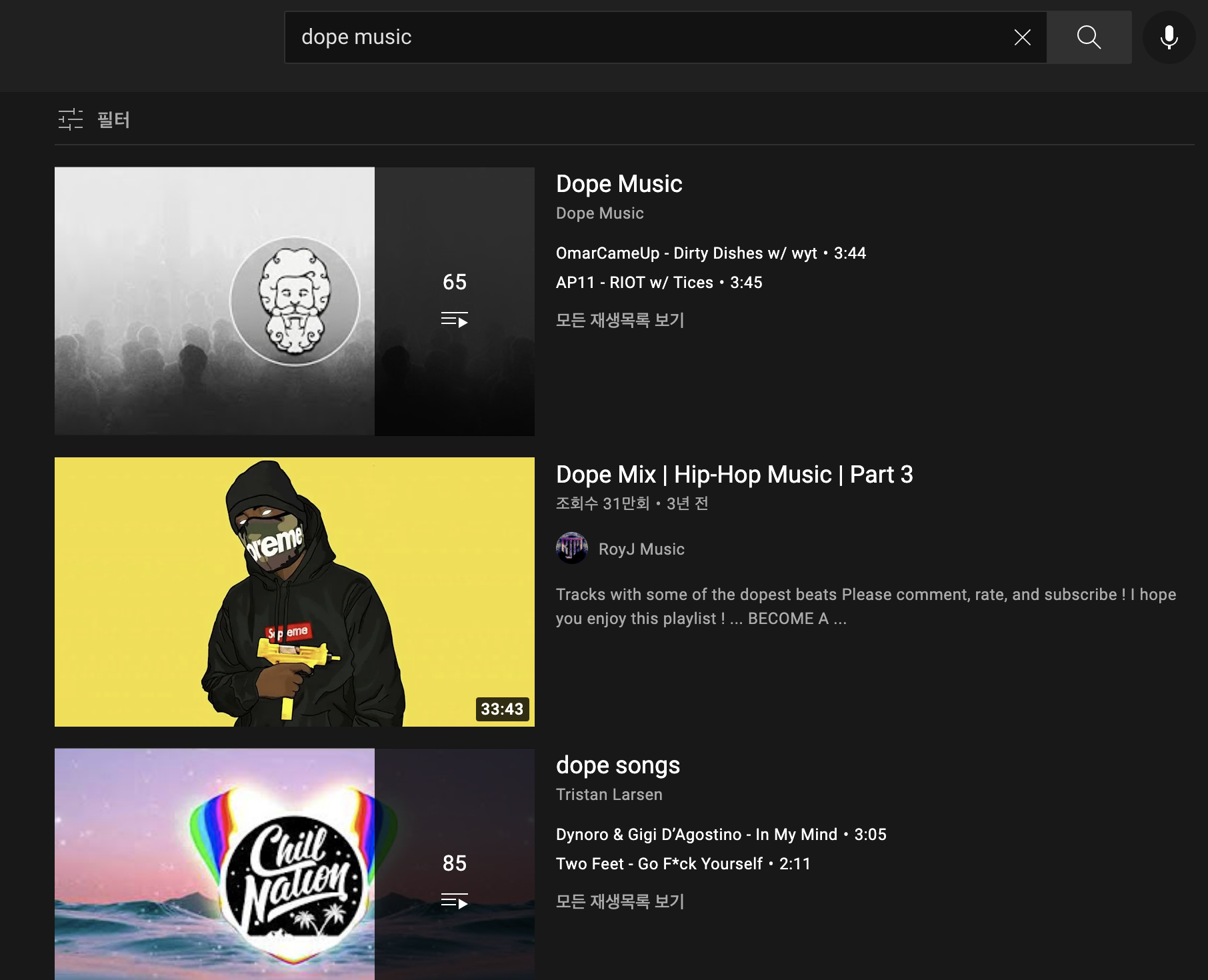Open the Chill Nation playlist thumbnail
The height and width of the screenshot is (980, 1208).
tap(295, 864)
